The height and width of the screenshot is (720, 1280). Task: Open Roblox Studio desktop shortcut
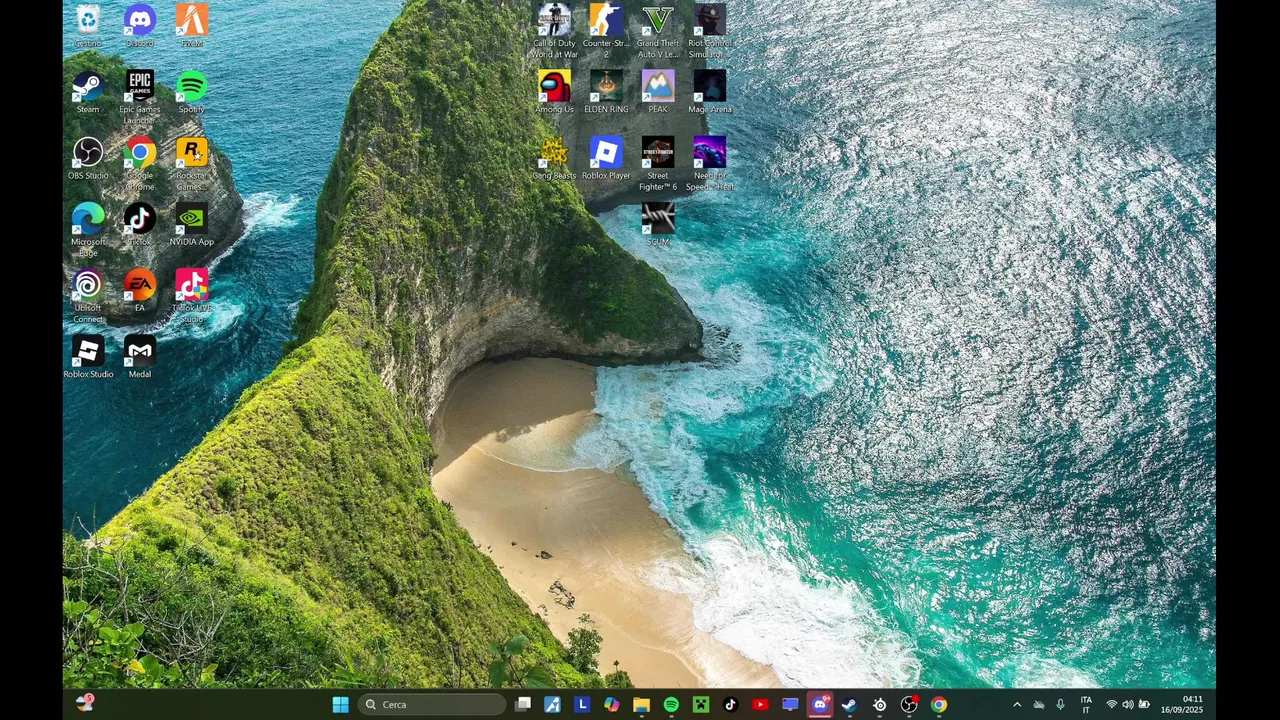click(88, 356)
